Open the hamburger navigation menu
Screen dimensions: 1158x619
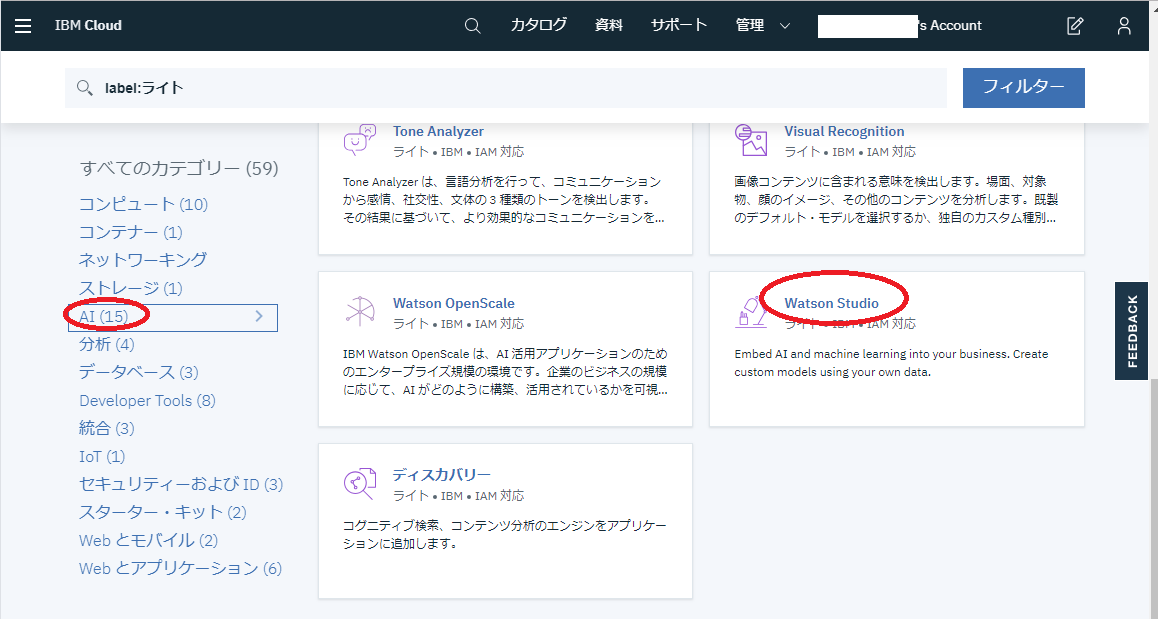tap(23, 26)
